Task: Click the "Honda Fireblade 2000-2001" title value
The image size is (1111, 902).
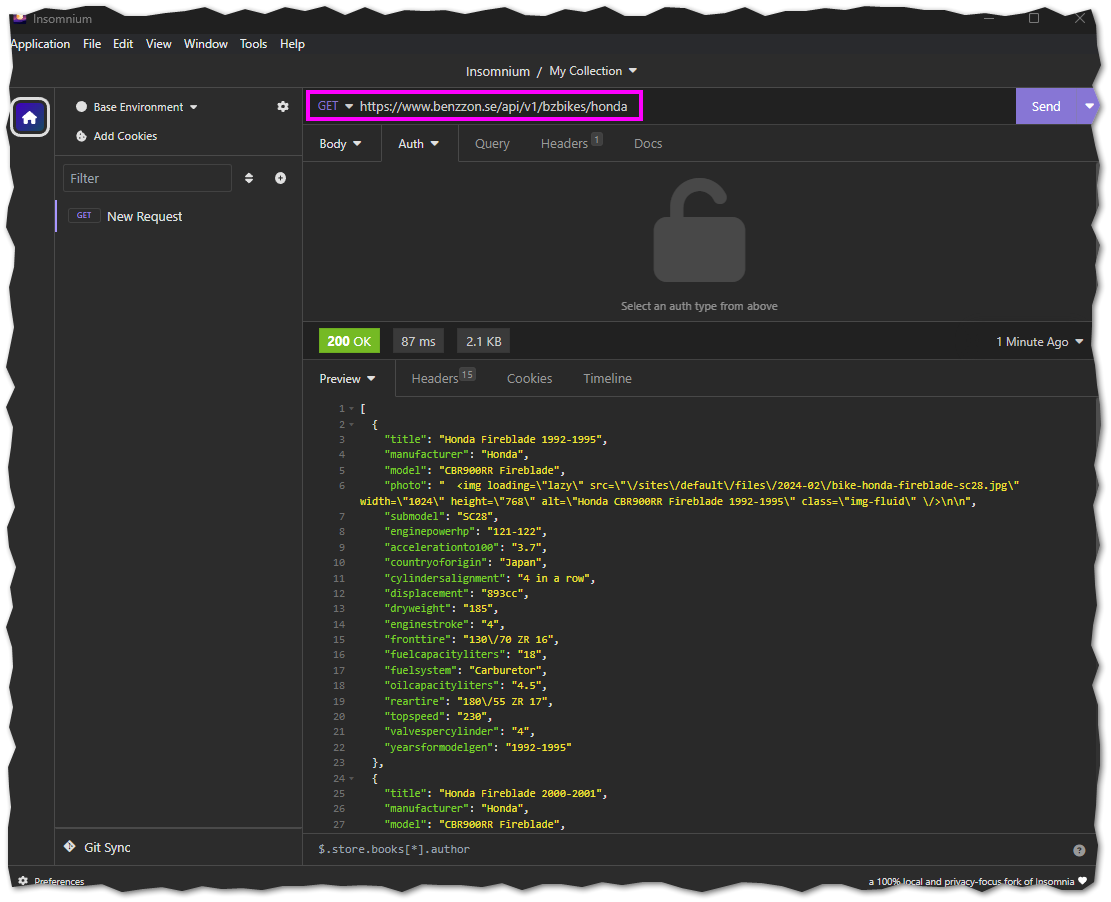Action: click(521, 794)
